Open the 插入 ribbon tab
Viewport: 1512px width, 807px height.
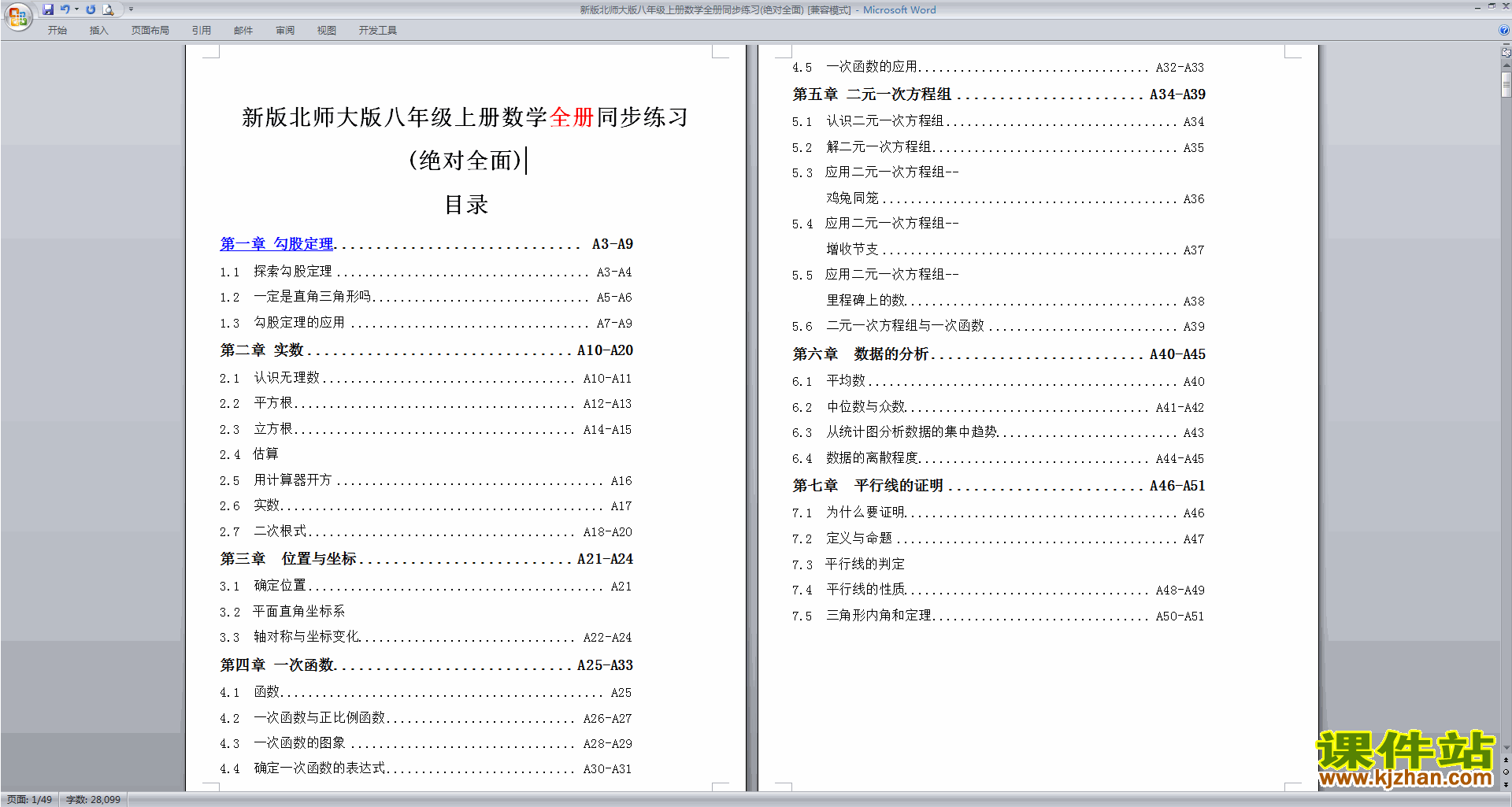click(x=98, y=30)
